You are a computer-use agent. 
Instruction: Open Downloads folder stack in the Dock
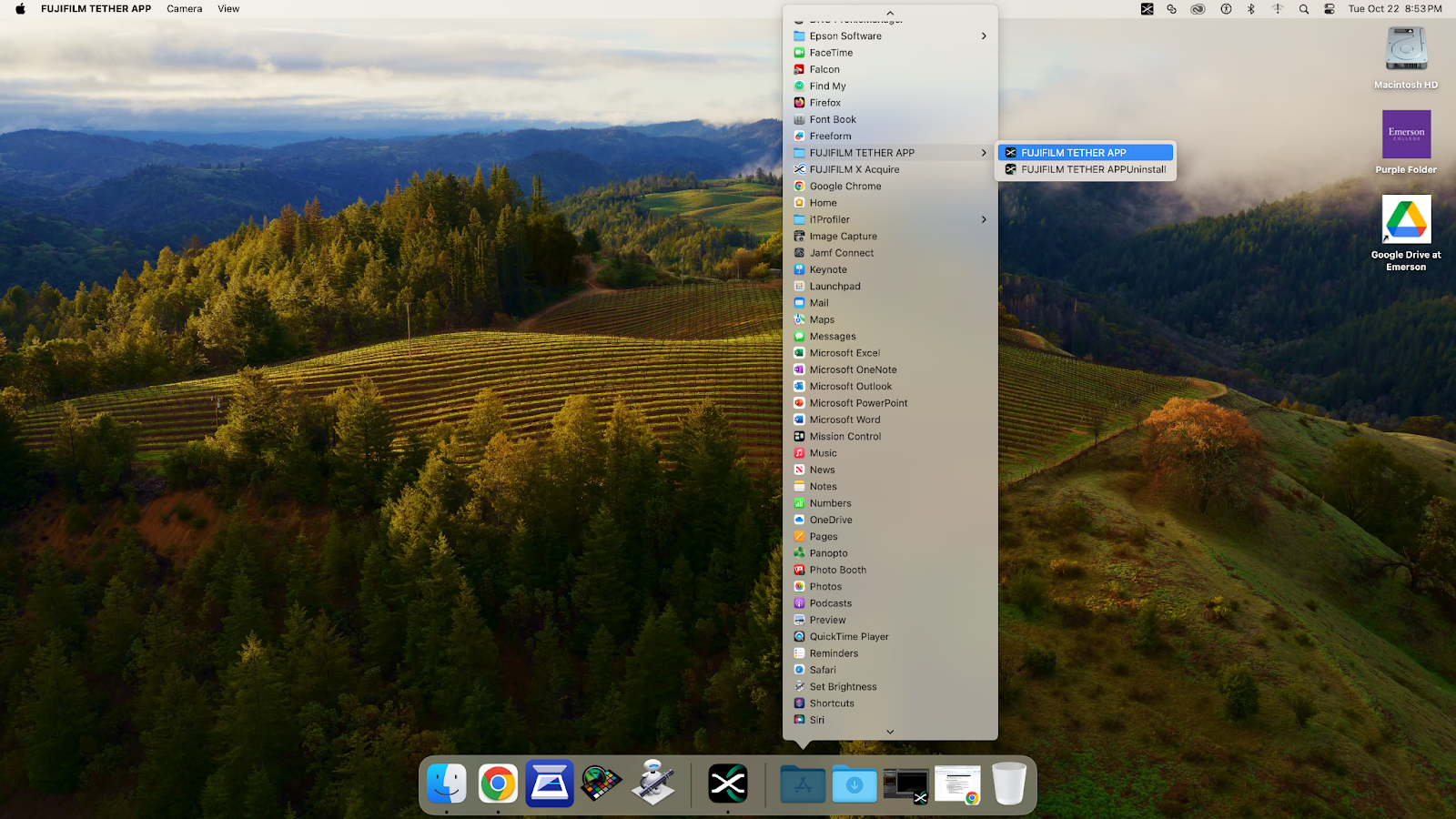[x=854, y=784]
